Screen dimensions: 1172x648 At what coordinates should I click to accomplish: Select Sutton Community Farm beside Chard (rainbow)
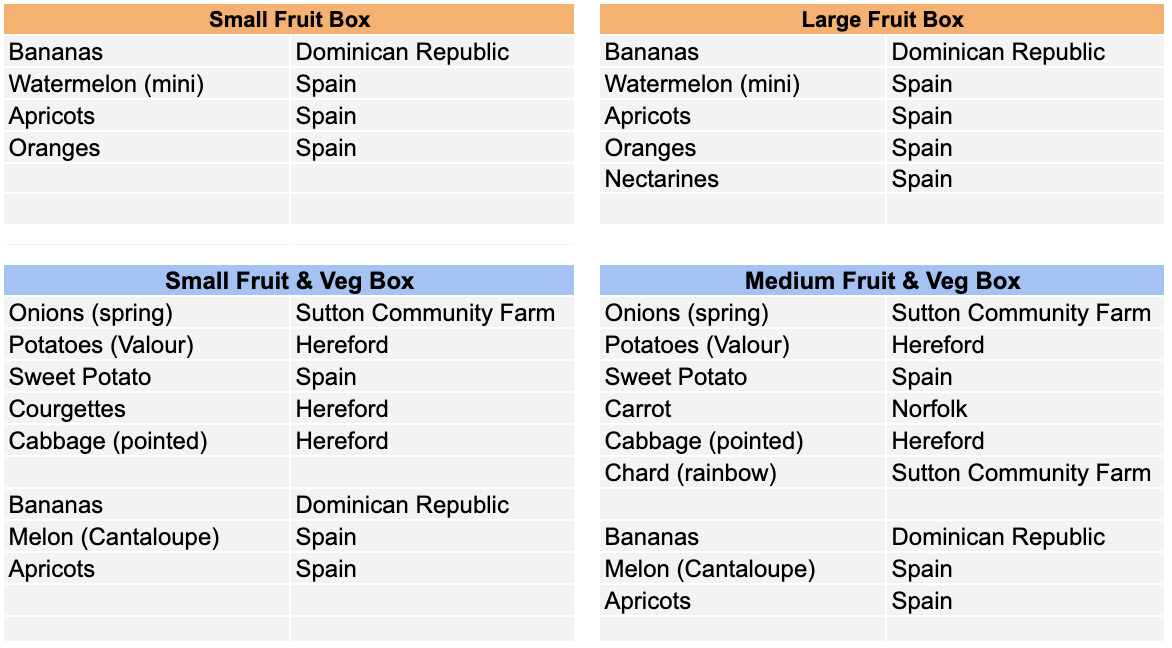pos(1026,473)
